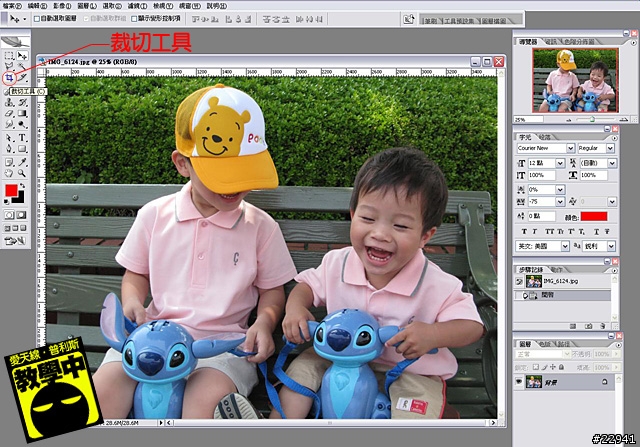Viewport: 640px width, 447px height.
Task: Open Navigator panel flyout menu arrow
Action: pyautogui.click(x=633, y=42)
